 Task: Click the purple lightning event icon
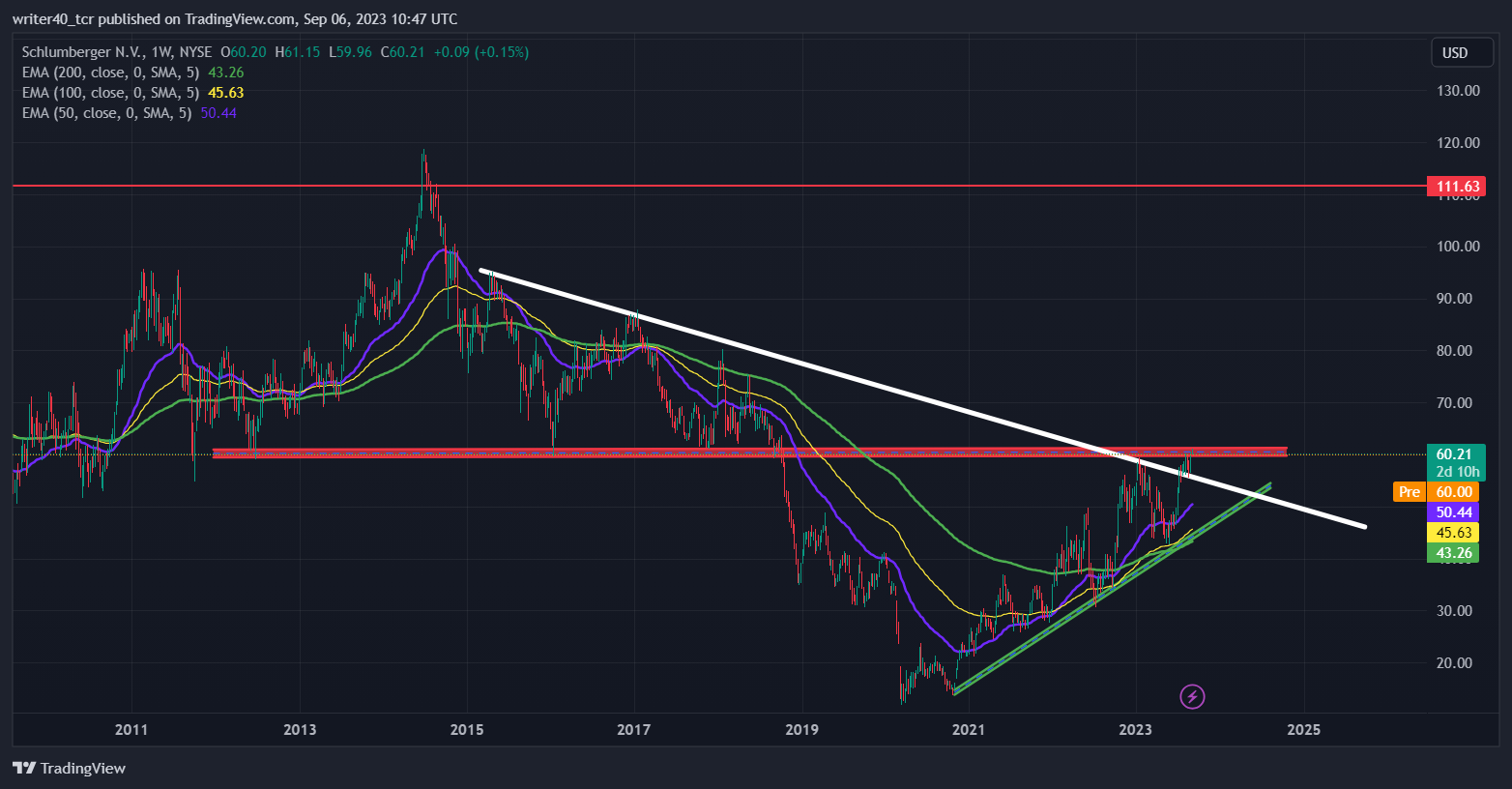pyautogui.click(x=1193, y=696)
